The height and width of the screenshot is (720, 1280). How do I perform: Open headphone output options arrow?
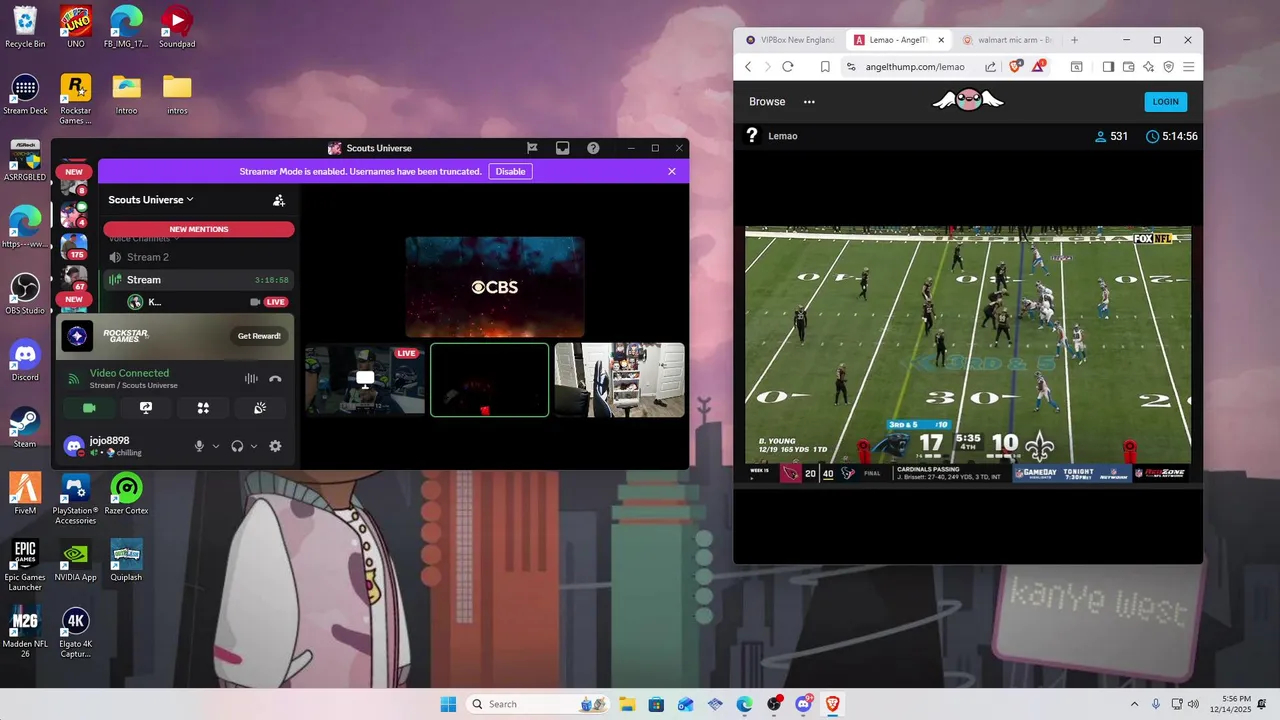pos(254,446)
